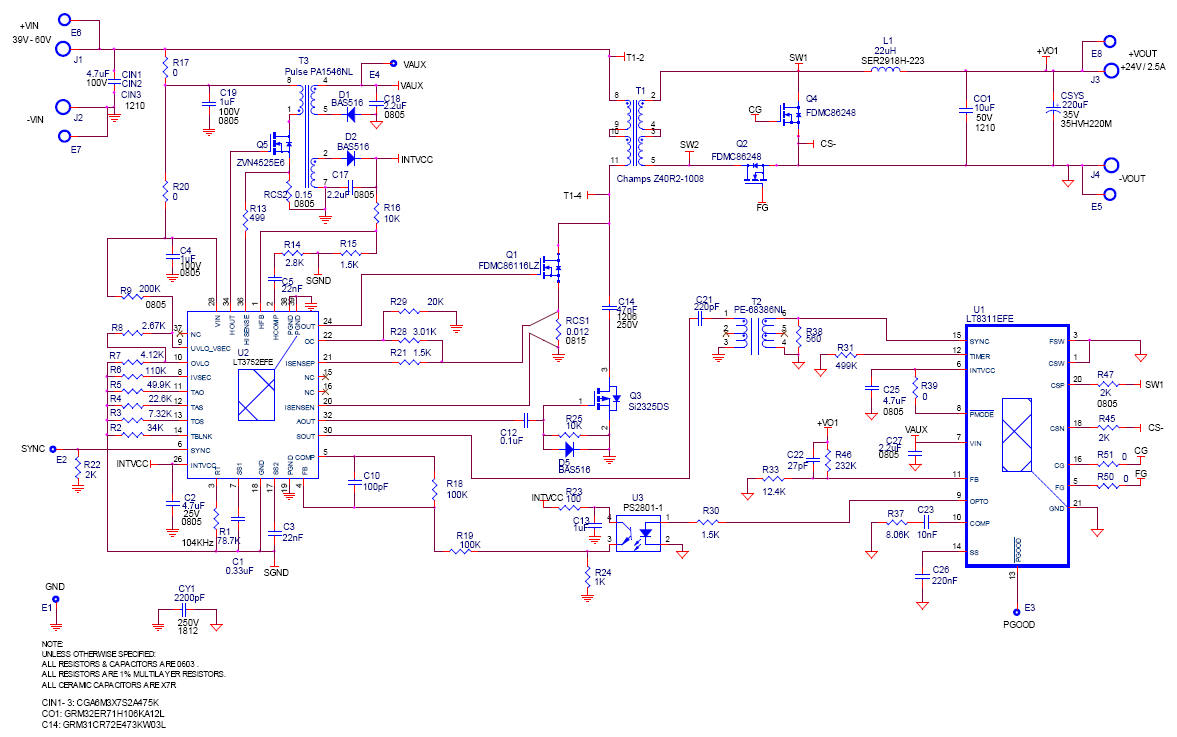Click the +VIN J1 input terminal
The image size is (1177, 737).
(65, 48)
